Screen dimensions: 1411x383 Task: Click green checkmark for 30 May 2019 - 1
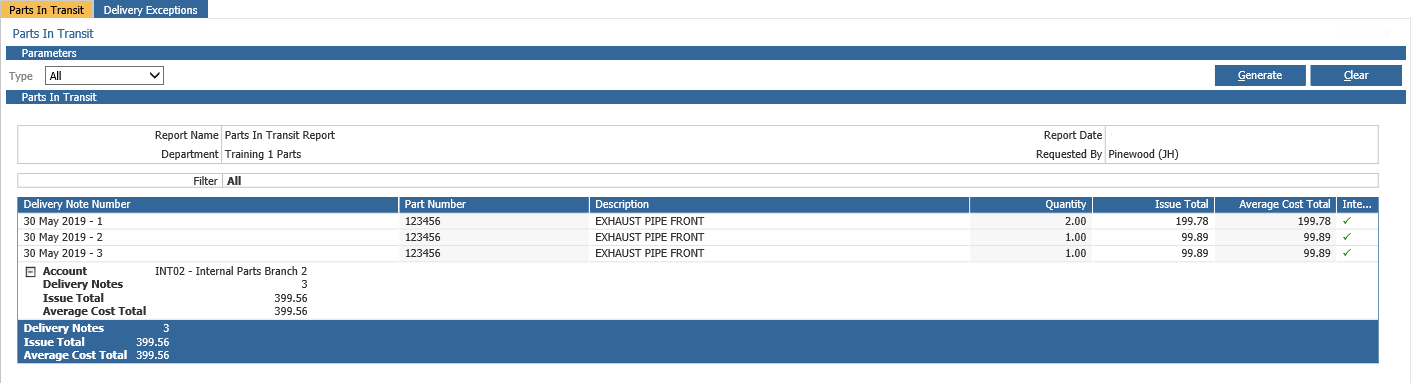(x=1347, y=221)
